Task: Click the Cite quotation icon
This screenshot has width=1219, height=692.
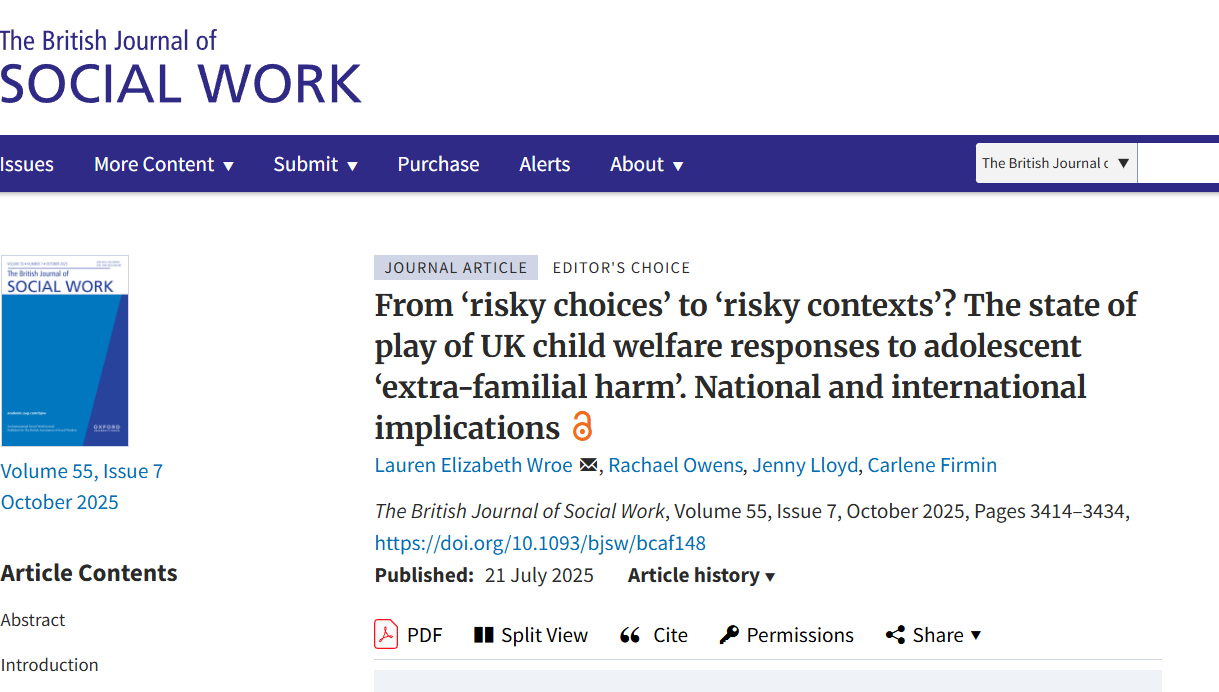Action: click(630, 635)
